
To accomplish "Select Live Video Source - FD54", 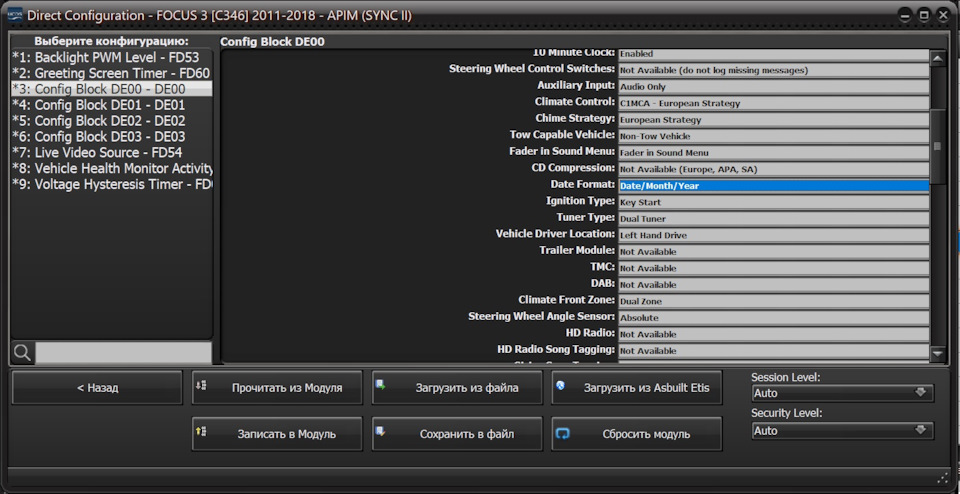I will [x=112, y=152].
